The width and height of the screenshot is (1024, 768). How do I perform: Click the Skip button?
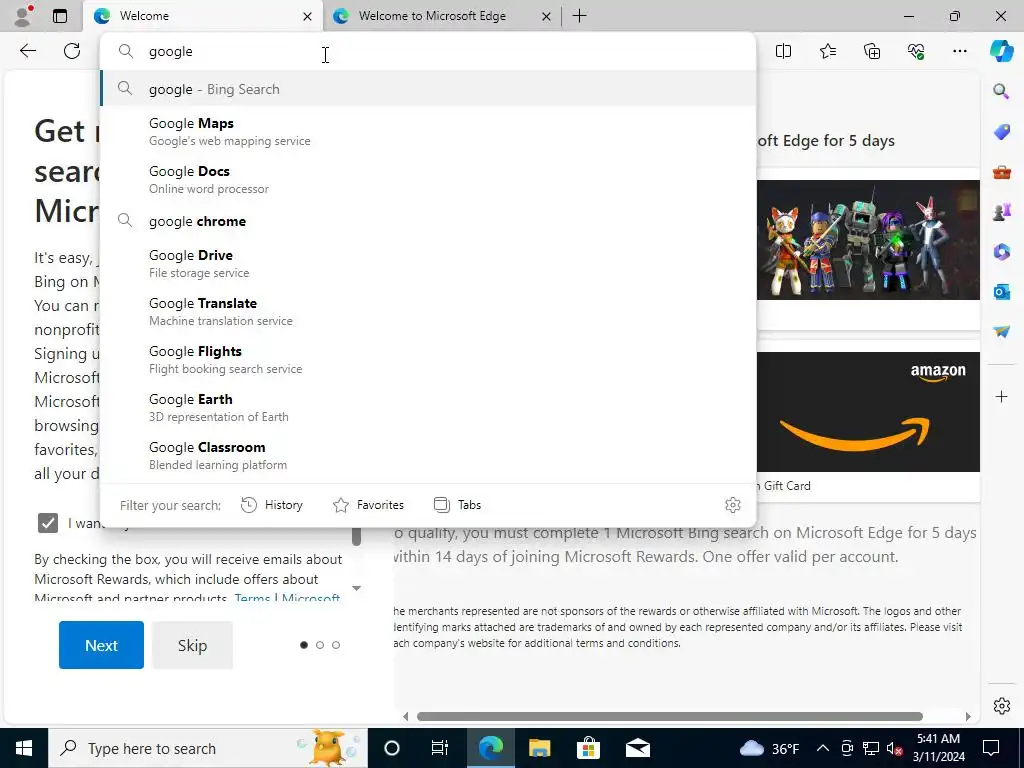[x=192, y=645]
